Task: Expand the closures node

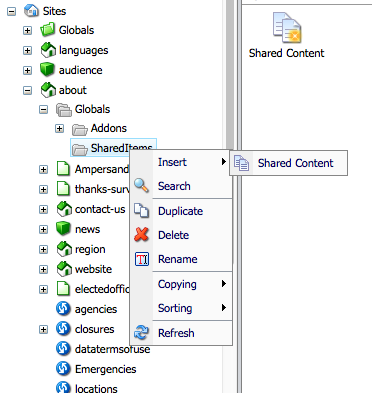Action: [43, 329]
